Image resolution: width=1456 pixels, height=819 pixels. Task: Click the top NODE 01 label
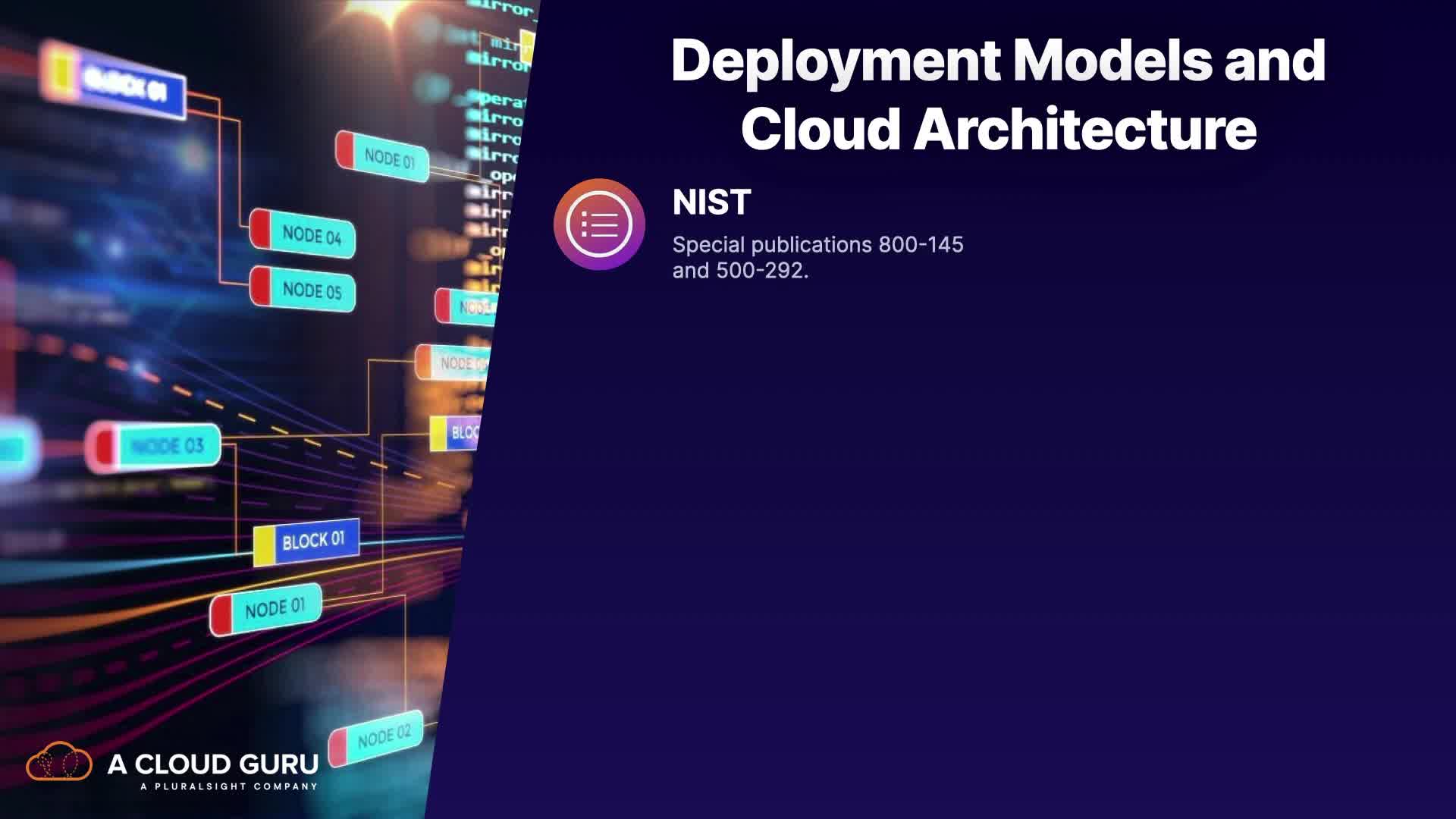[389, 158]
